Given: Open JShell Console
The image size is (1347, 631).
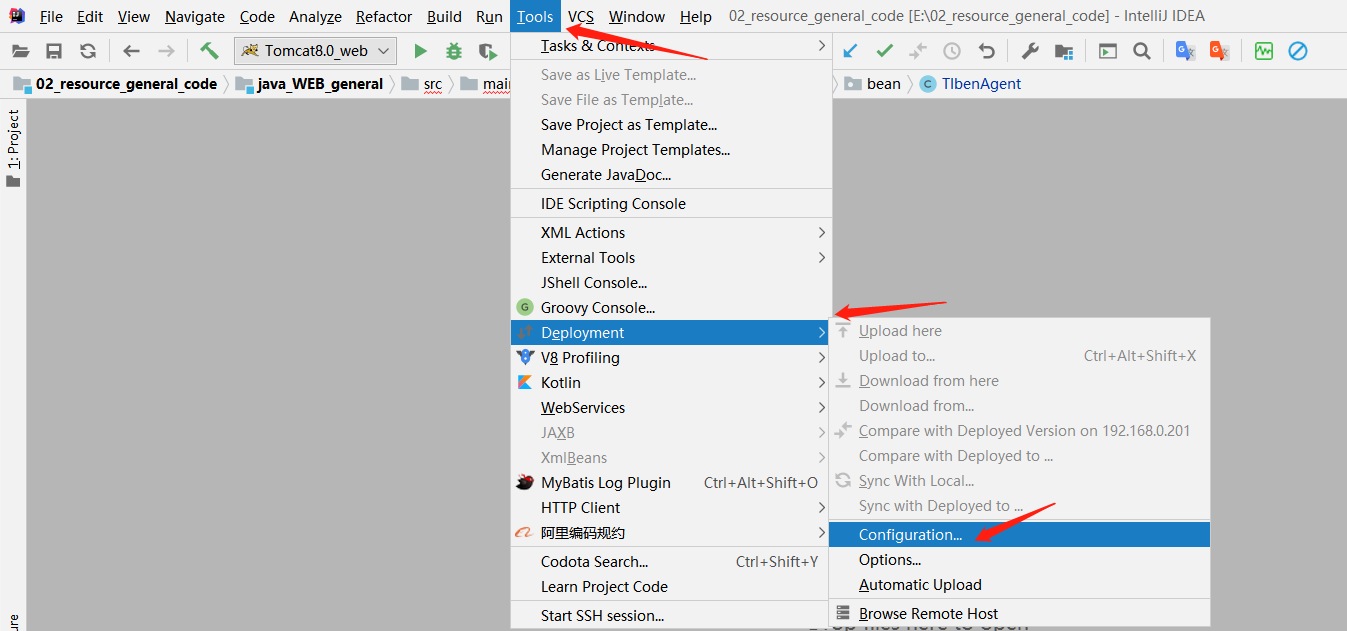Looking at the screenshot, I should [x=671, y=283].
